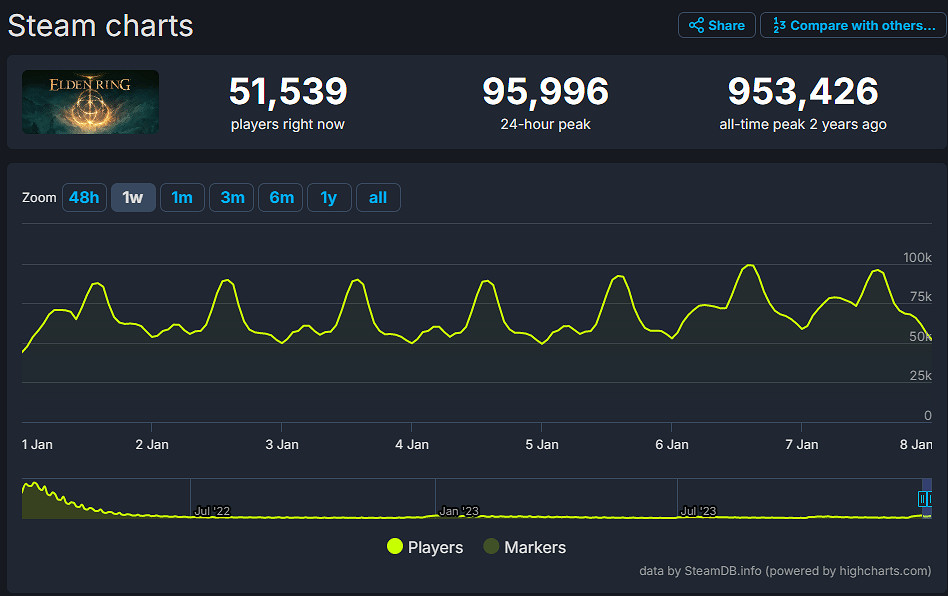
Task: Toggle the Markers series label in legend
Action: tap(535, 547)
